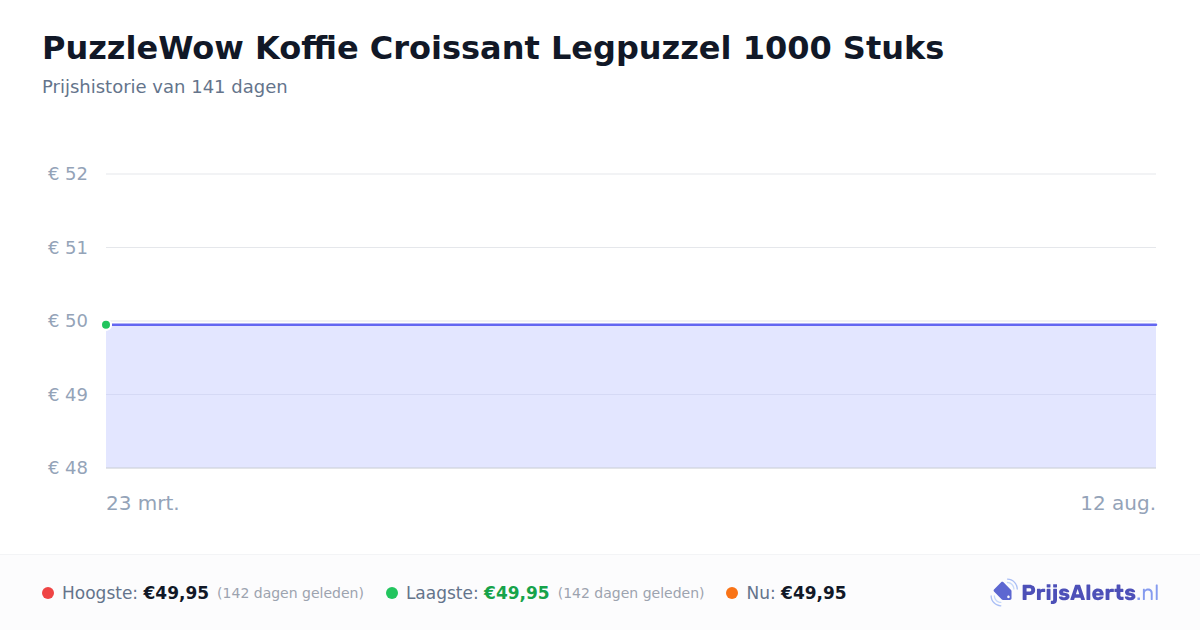The height and width of the screenshot is (630, 1200).
Task: Click the Prijshistorie van 141 dagen subtitle
Action: point(165,87)
